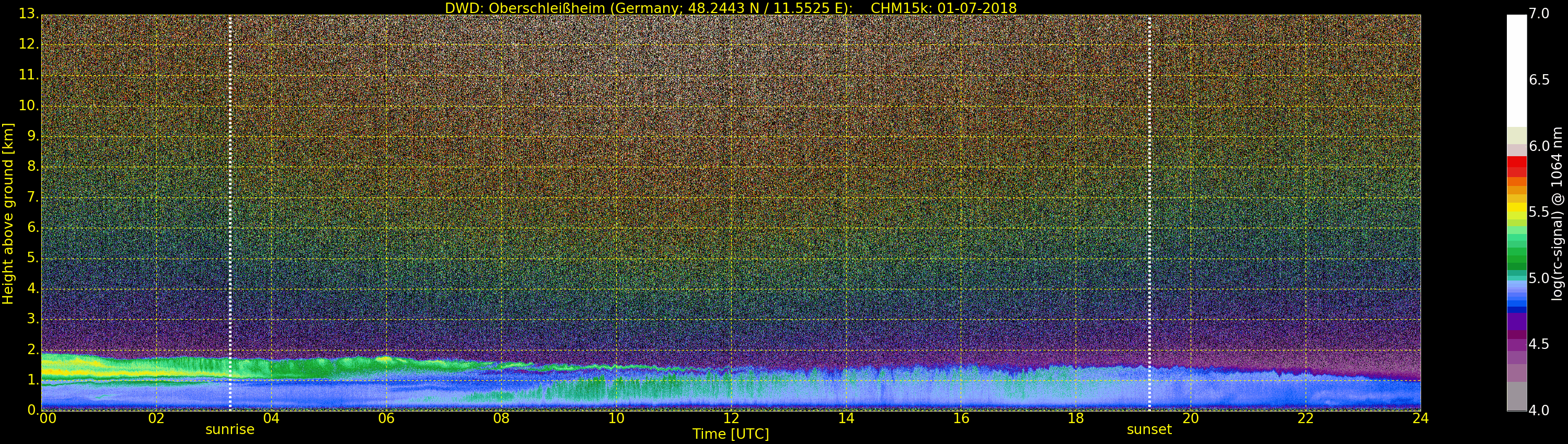Click the "Height above ground [km]" axis label
Image resolution: width=1568 pixels, height=444 pixels.
(x=8, y=214)
